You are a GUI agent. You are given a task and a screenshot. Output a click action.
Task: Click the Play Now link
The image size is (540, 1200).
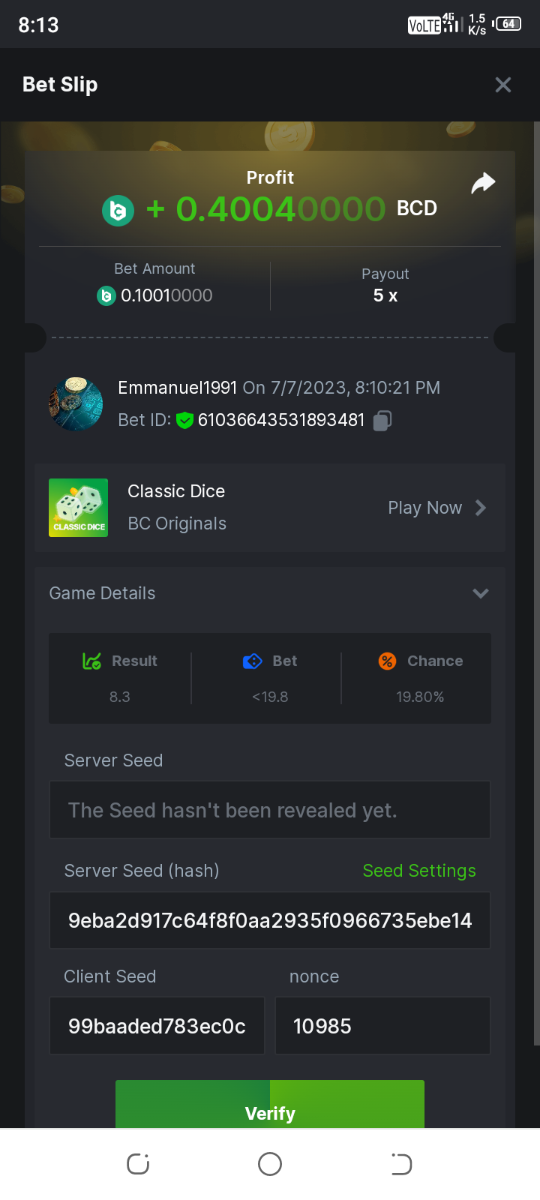(425, 508)
